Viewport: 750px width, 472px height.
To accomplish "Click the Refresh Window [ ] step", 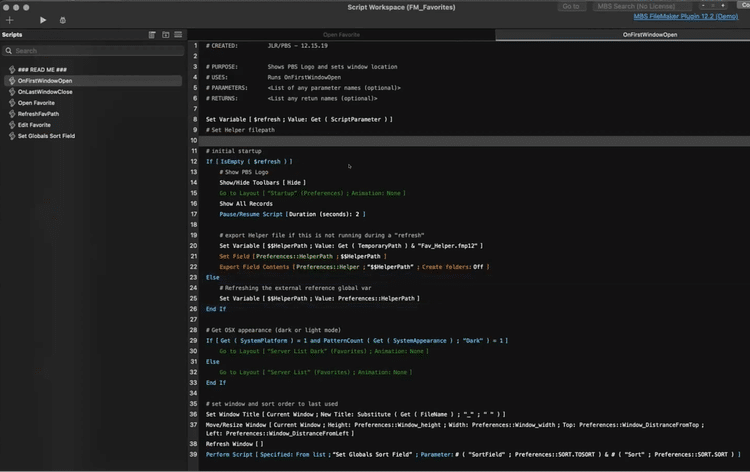I will click(234, 444).
